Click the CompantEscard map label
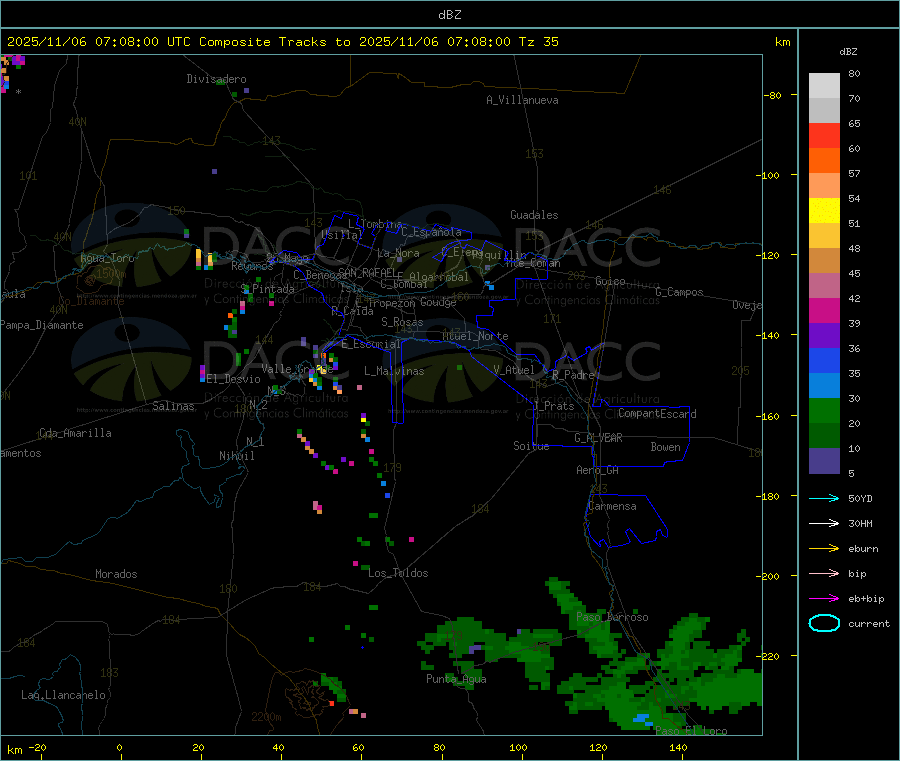 click(x=657, y=414)
